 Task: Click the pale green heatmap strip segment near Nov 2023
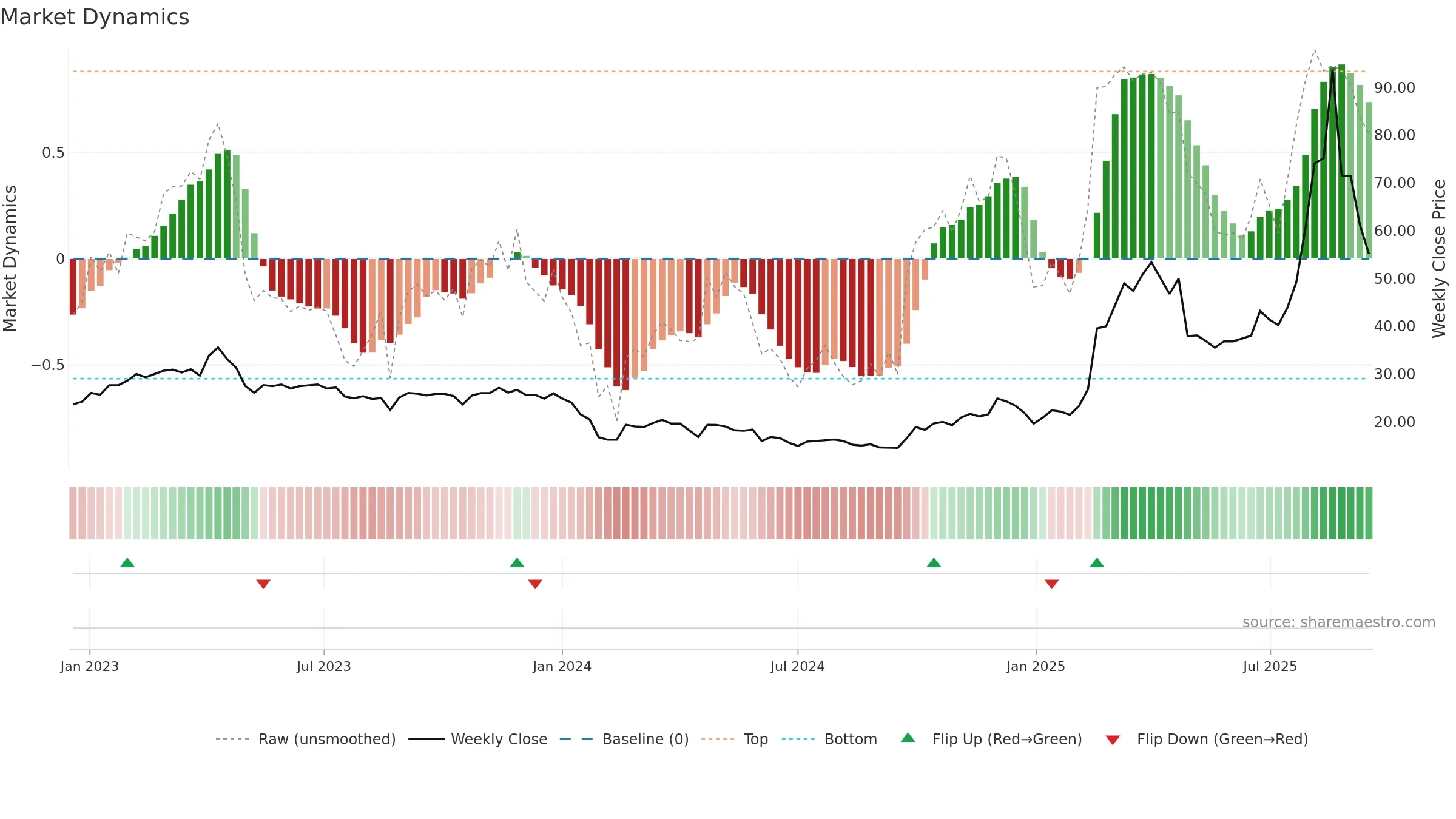coord(517,513)
